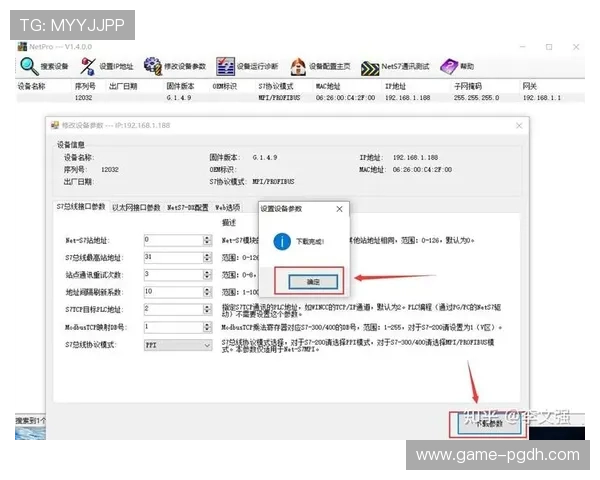600x480 pixels.
Task: Click the 序列号 column header
Action: tap(85, 87)
